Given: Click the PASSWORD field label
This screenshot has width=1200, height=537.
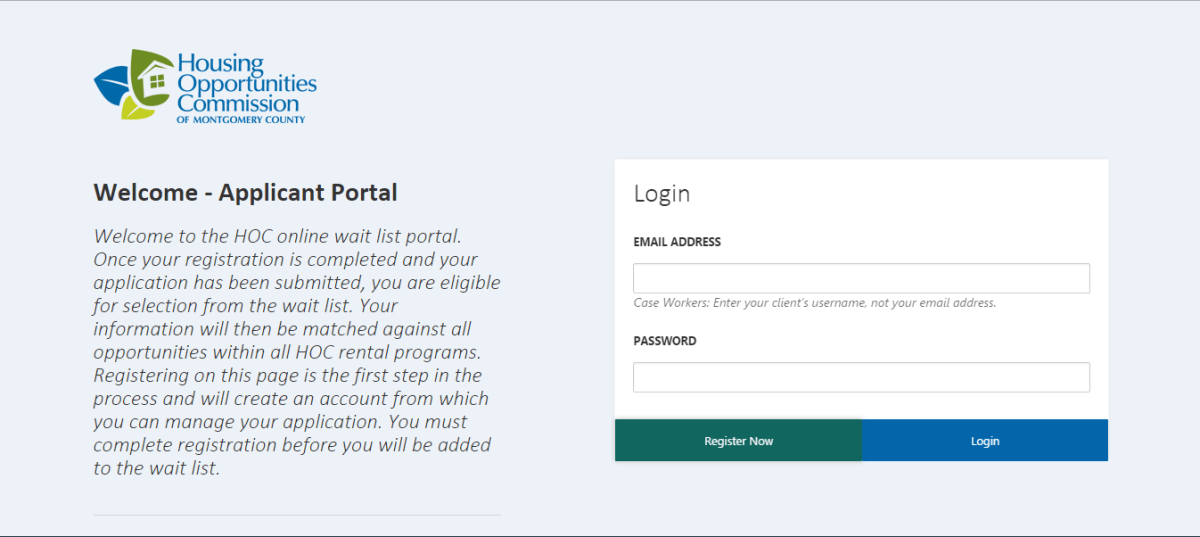Looking at the screenshot, I should 665,341.
